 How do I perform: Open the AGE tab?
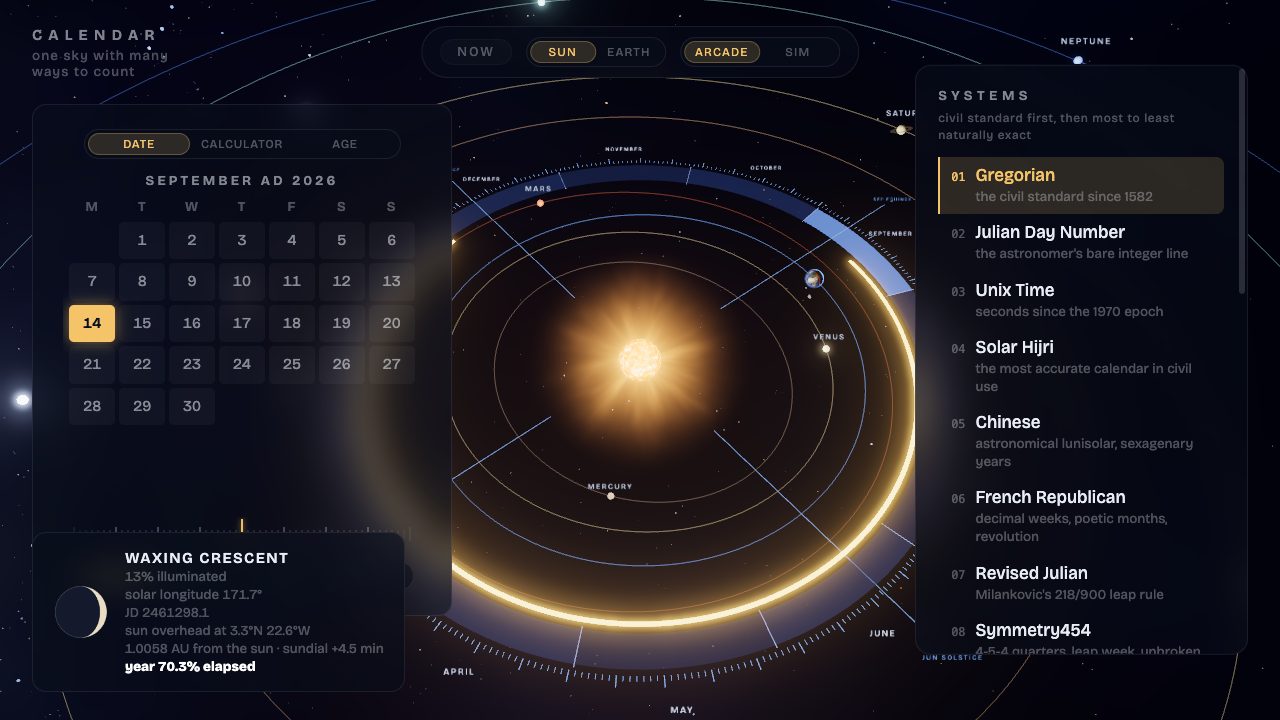[x=344, y=144]
